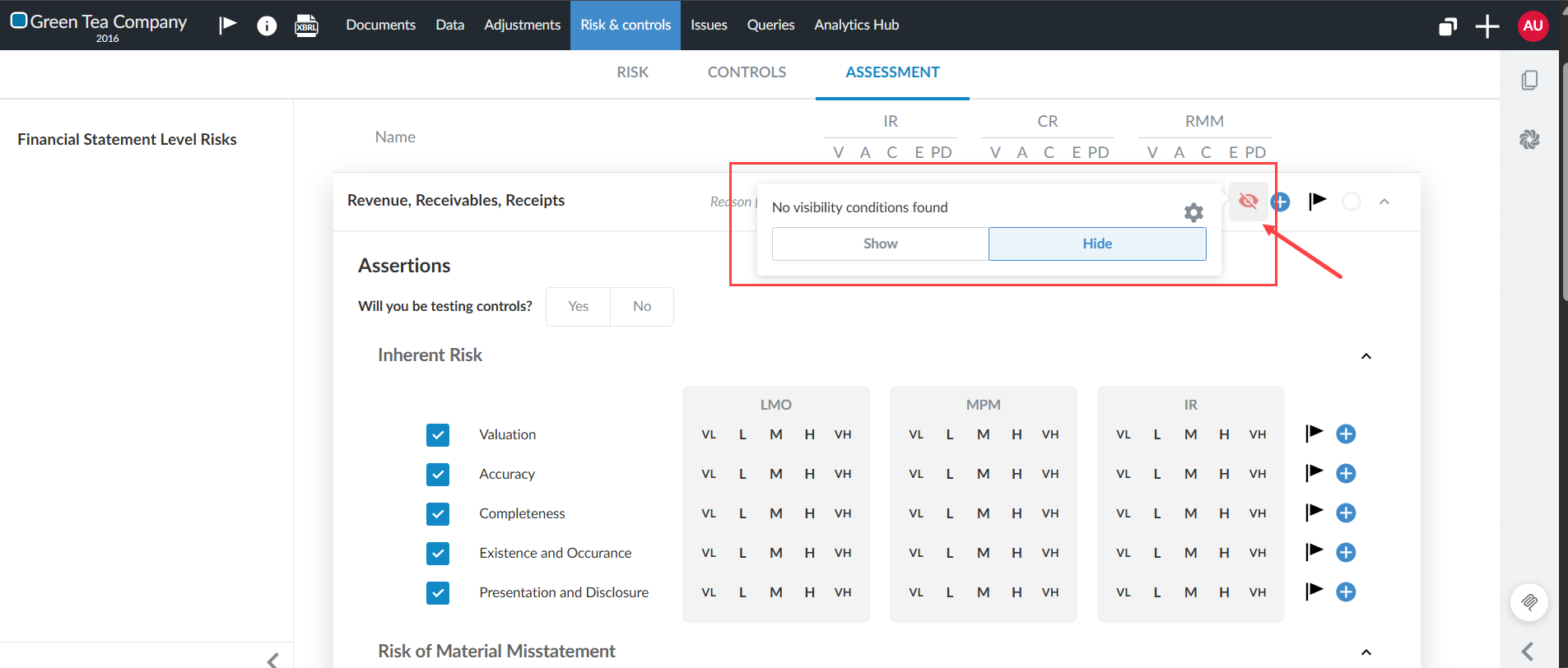The width and height of the screenshot is (1568, 668).
Task: Set Valuation IR rating to VH
Action: pyautogui.click(x=1258, y=434)
